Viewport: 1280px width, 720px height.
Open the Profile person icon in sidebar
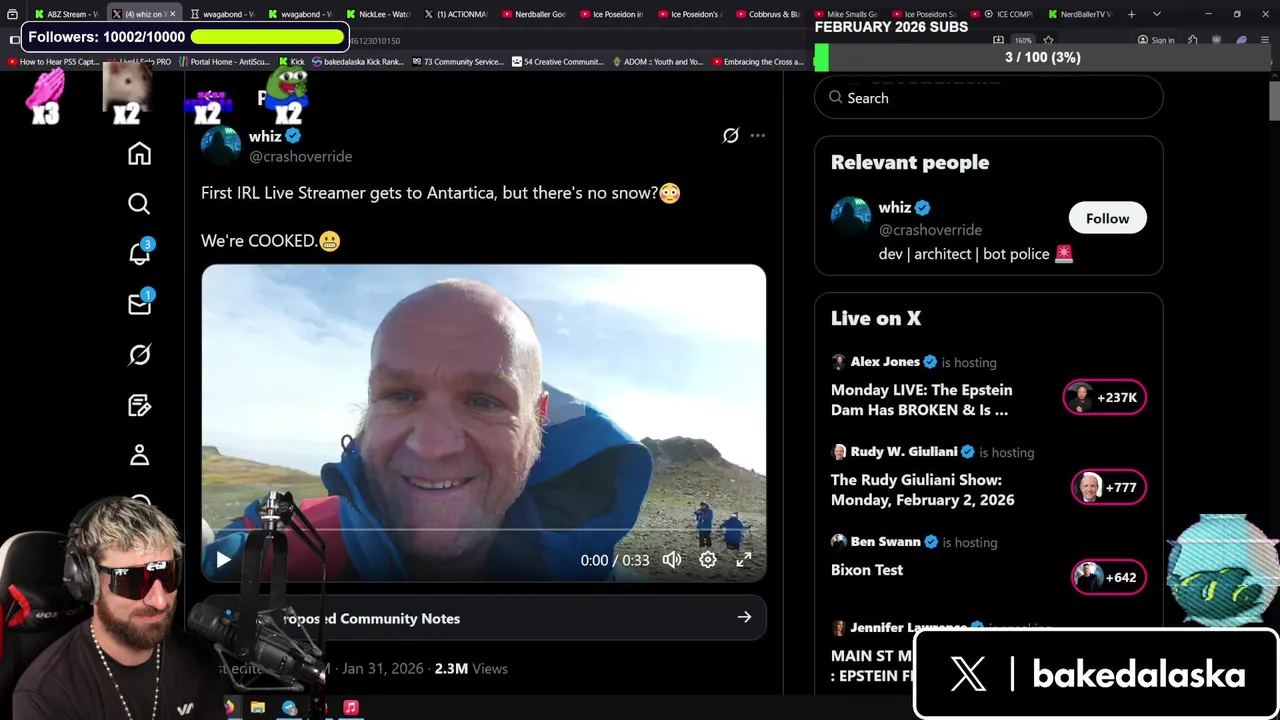pyautogui.click(x=139, y=455)
